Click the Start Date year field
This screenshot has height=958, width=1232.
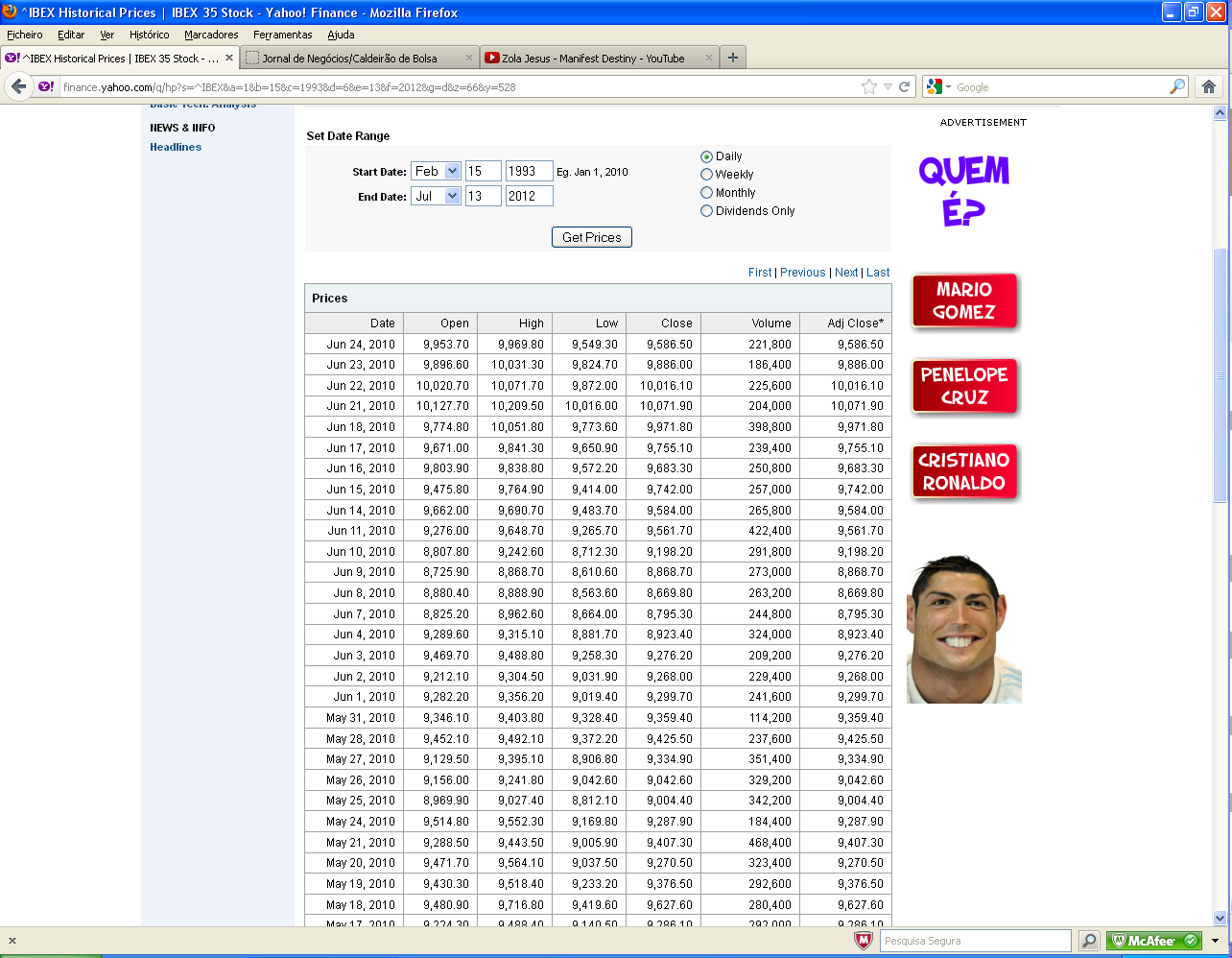coord(529,171)
